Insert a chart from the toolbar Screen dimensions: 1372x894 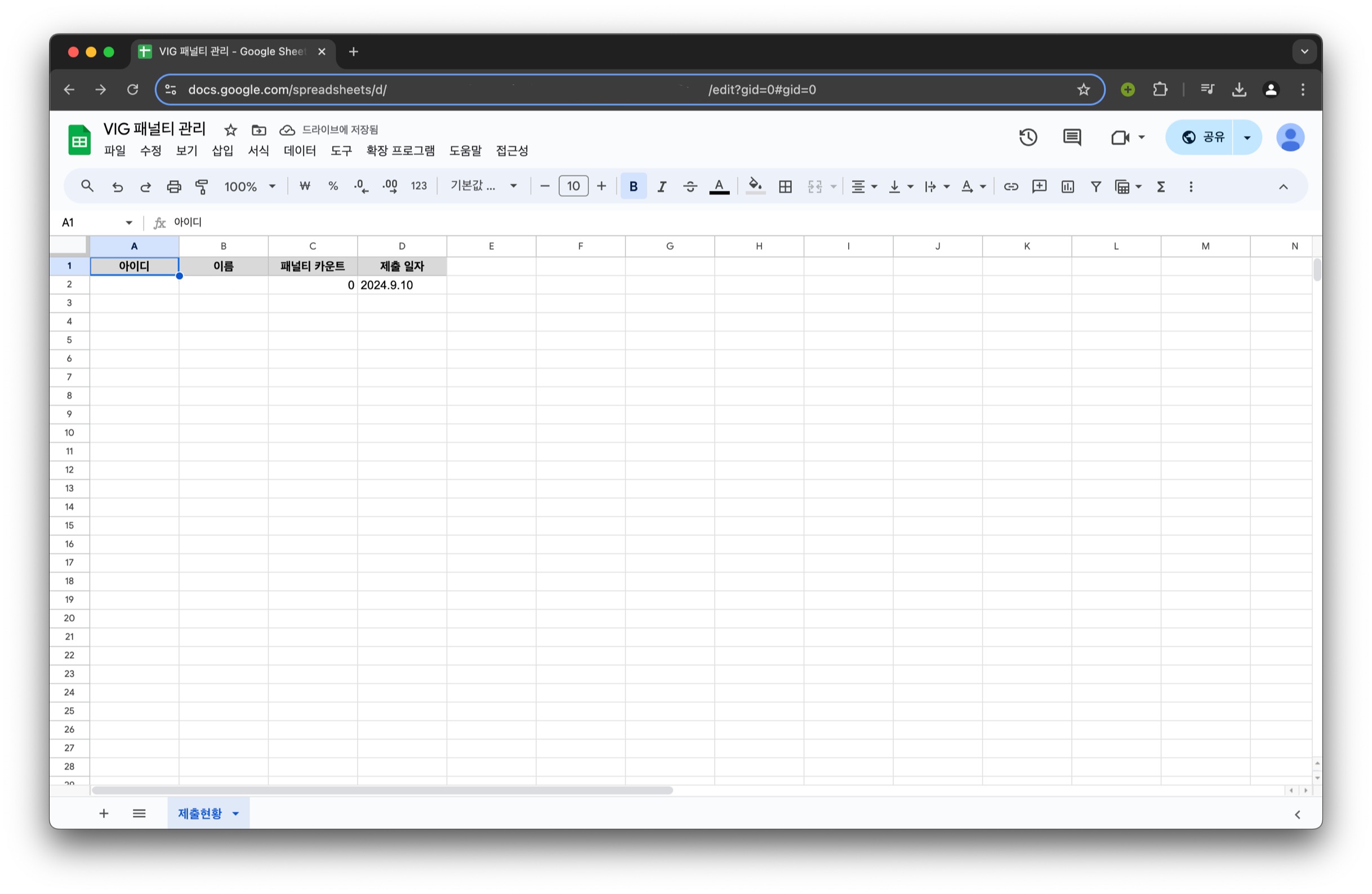coord(1067,187)
